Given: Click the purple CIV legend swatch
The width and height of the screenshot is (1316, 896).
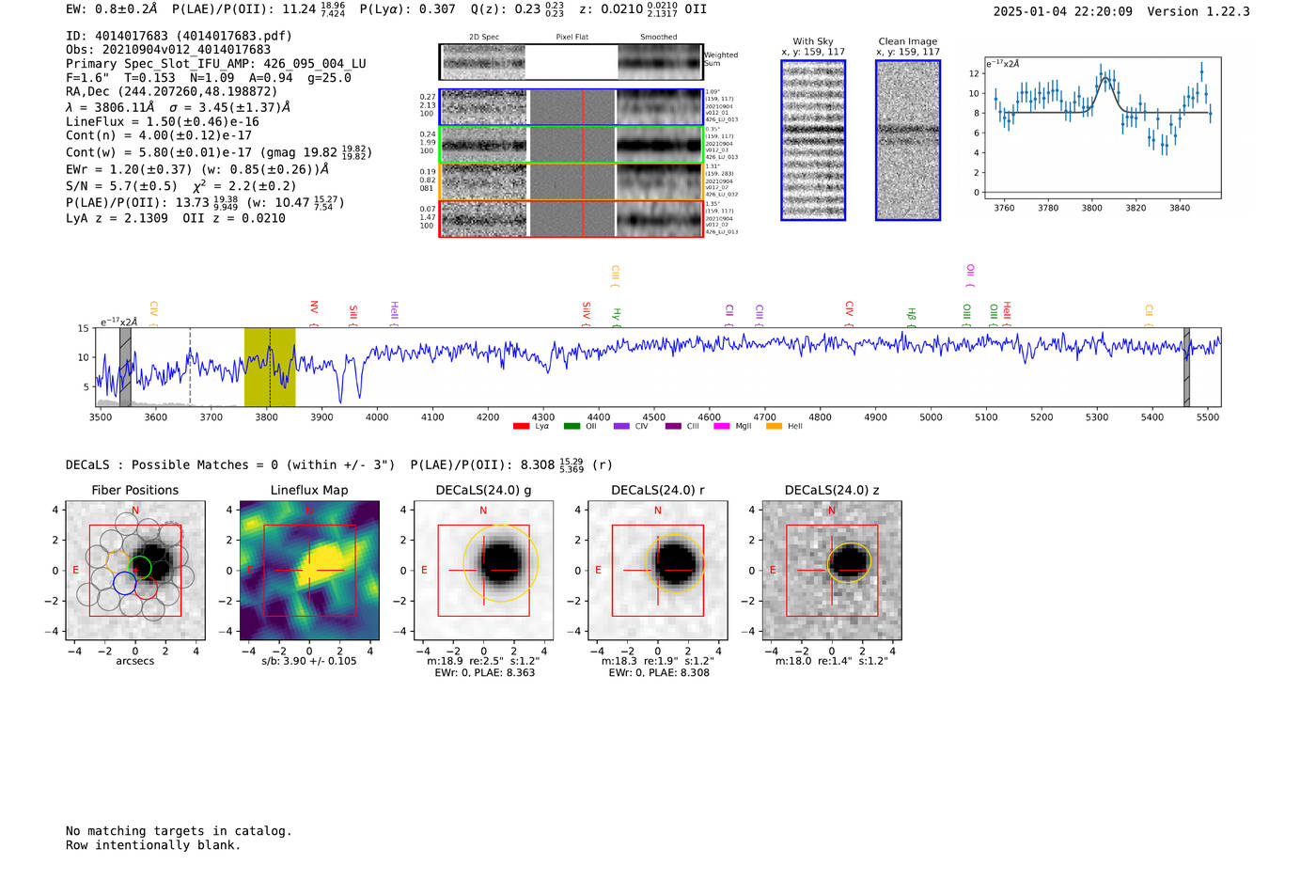Looking at the screenshot, I should pos(621,426).
